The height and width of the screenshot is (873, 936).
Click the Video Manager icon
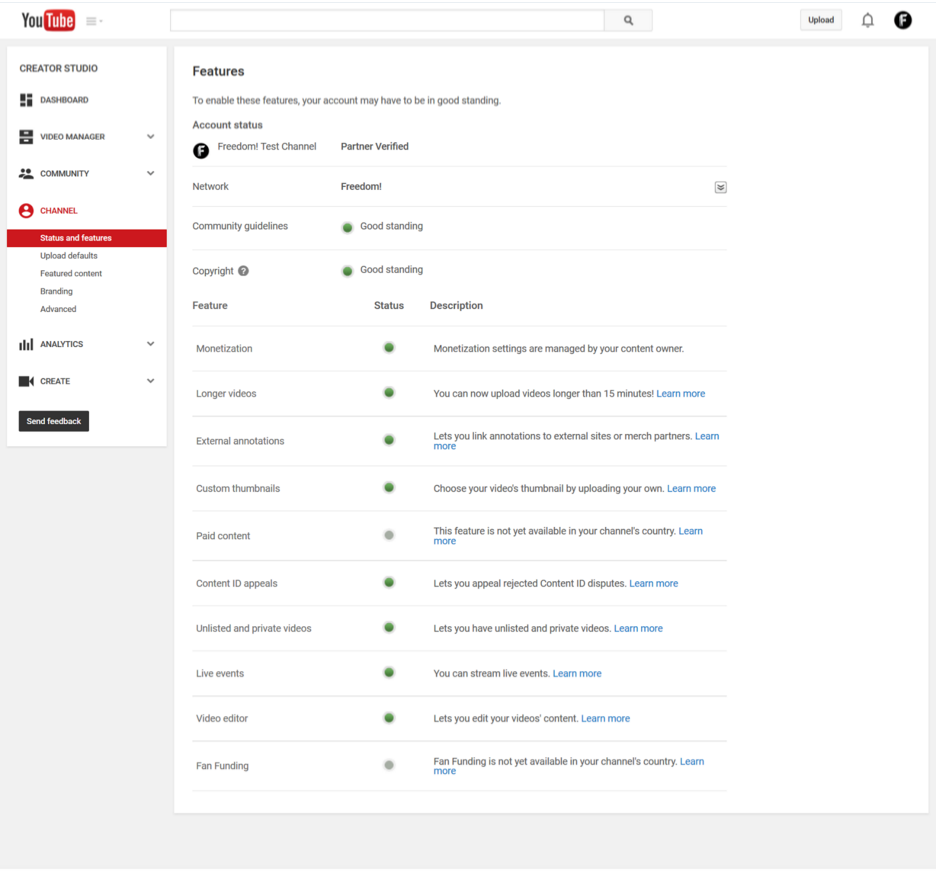pos(26,137)
